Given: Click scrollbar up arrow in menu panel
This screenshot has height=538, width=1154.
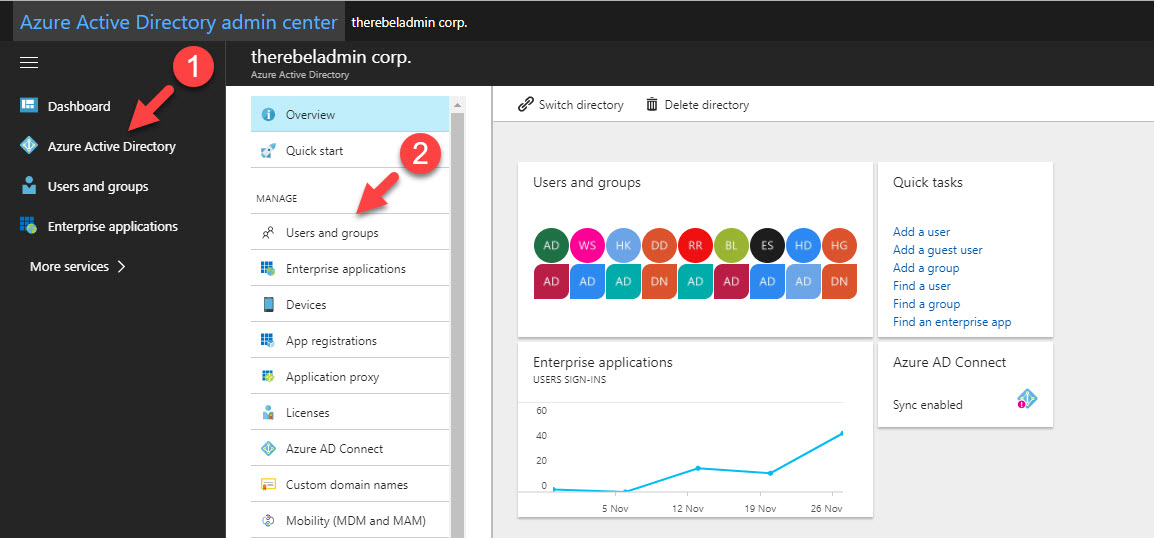Looking at the screenshot, I should 456,105.
